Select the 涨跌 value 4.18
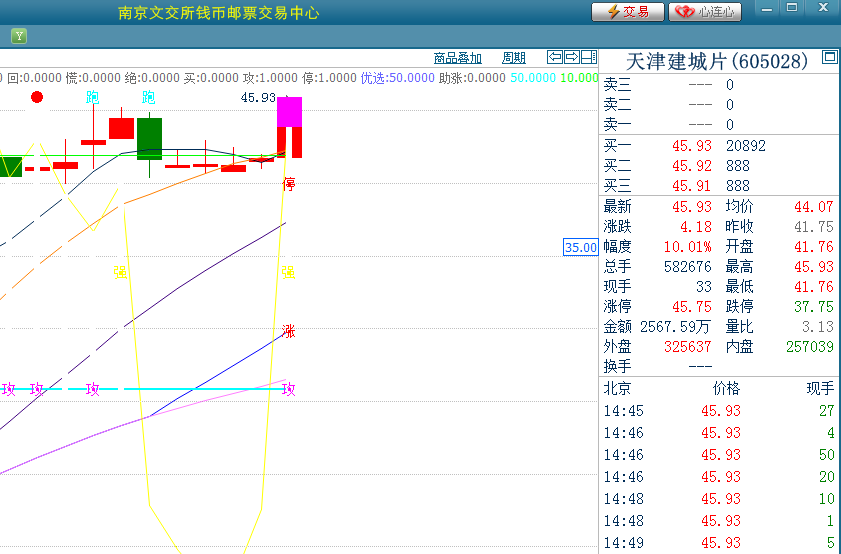 [x=696, y=227]
